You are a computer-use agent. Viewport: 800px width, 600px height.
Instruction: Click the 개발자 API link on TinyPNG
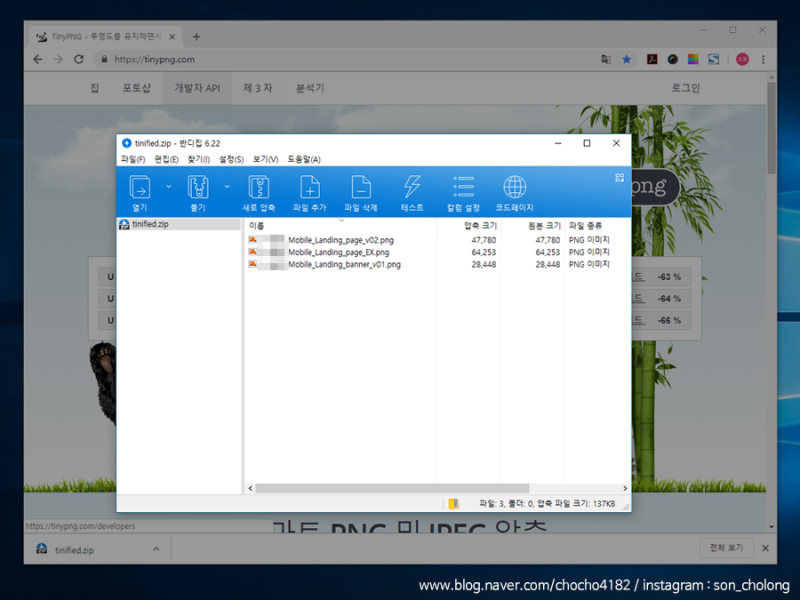(x=197, y=88)
